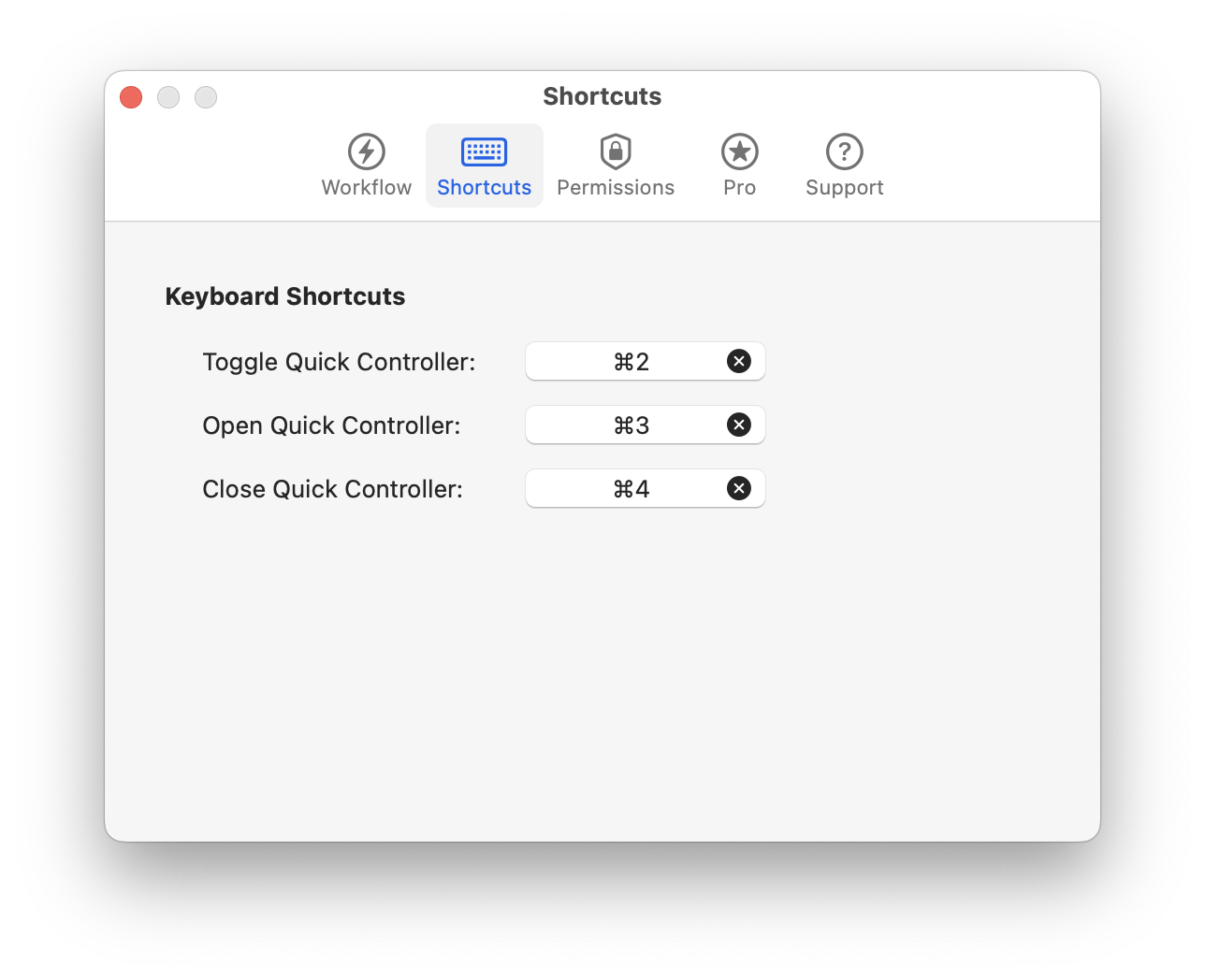Click the lightning bolt Workflow icon
Image resolution: width=1205 pixels, height=980 pixels.
point(367,151)
